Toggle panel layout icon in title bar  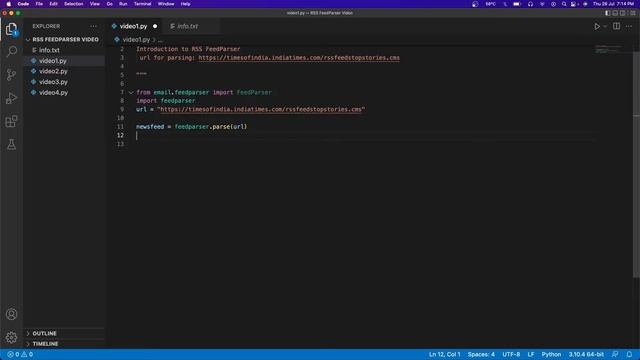[615, 13]
